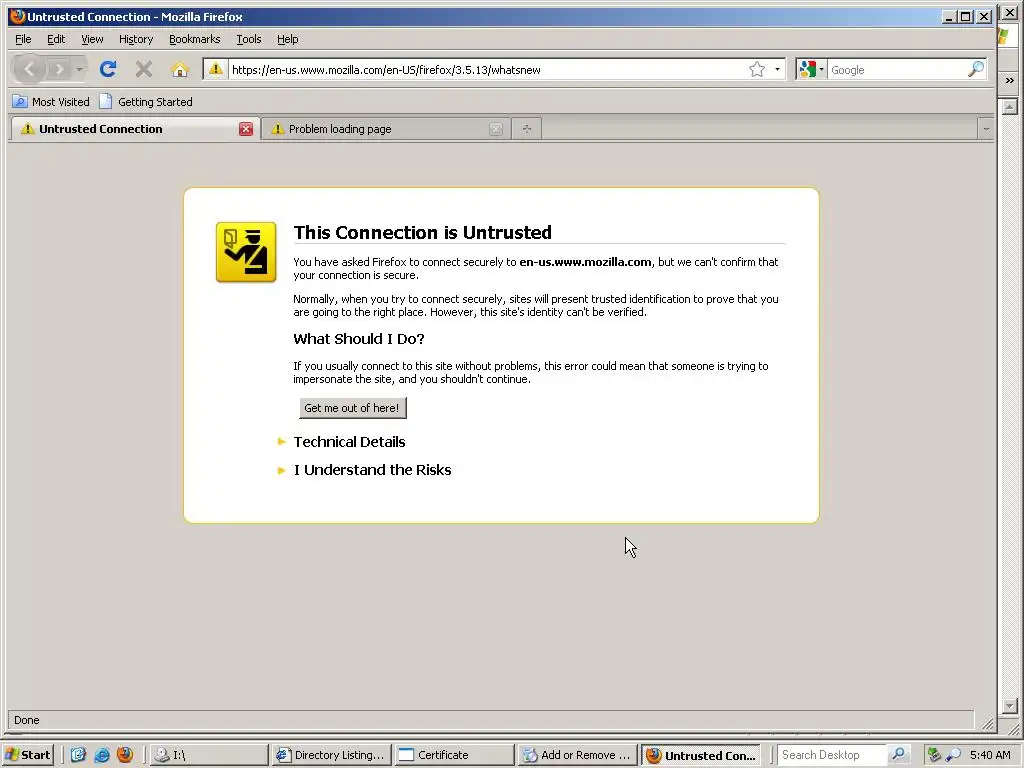Open the address bar history dropdown

click(x=777, y=69)
